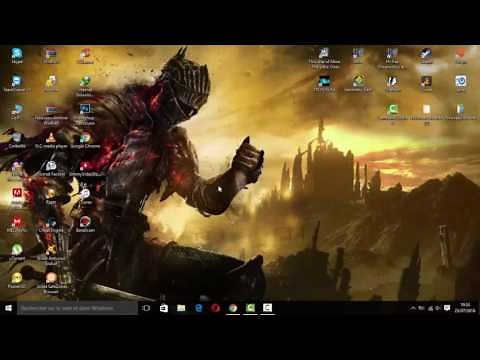Open the Windows Start menu
The image size is (480, 360).
9,308
